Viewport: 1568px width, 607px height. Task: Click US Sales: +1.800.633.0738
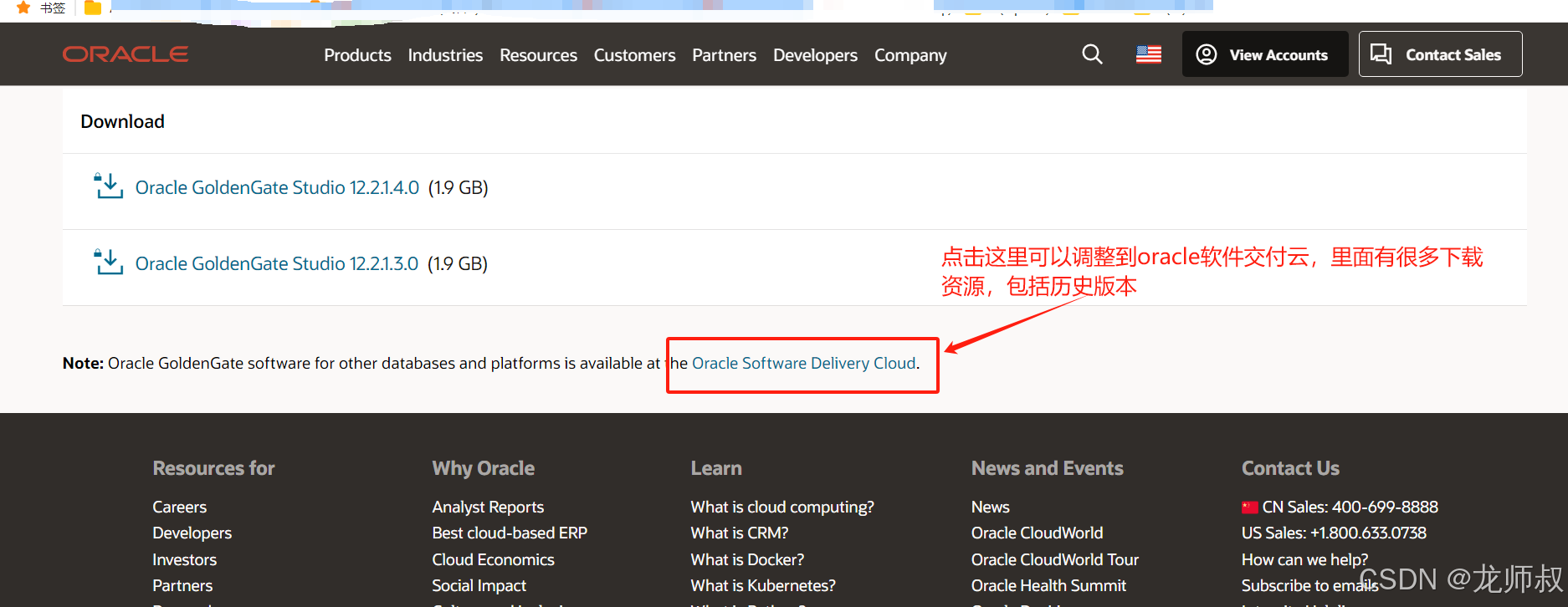tap(1334, 533)
